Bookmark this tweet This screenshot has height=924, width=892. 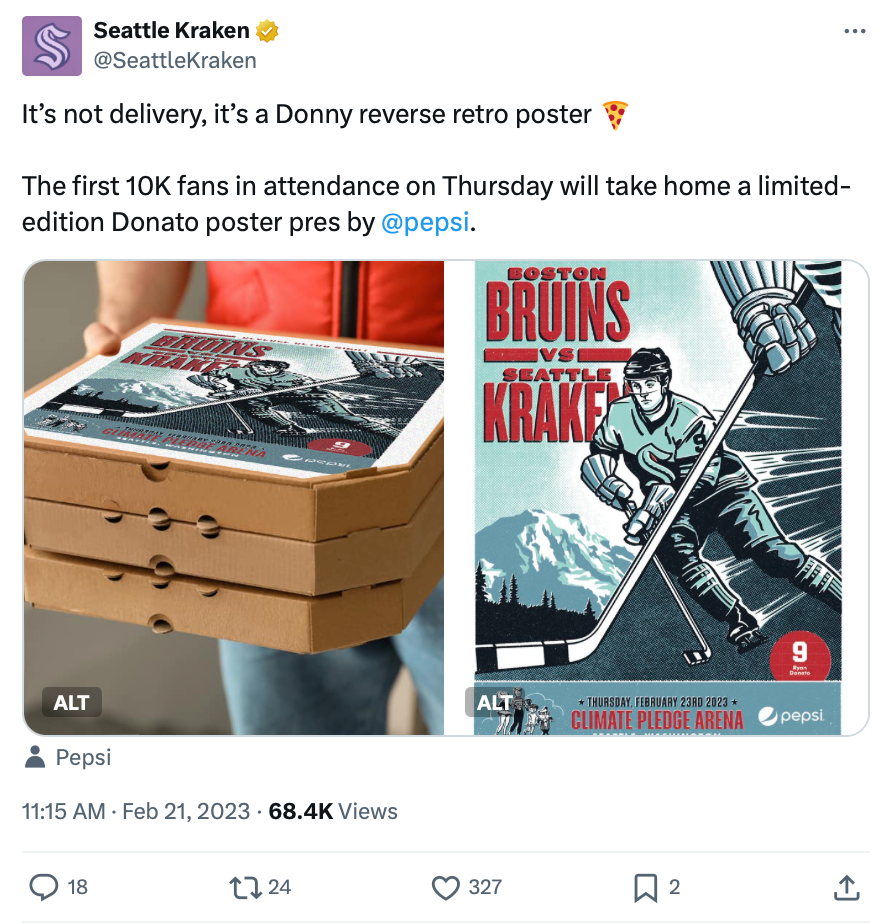pos(645,888)
